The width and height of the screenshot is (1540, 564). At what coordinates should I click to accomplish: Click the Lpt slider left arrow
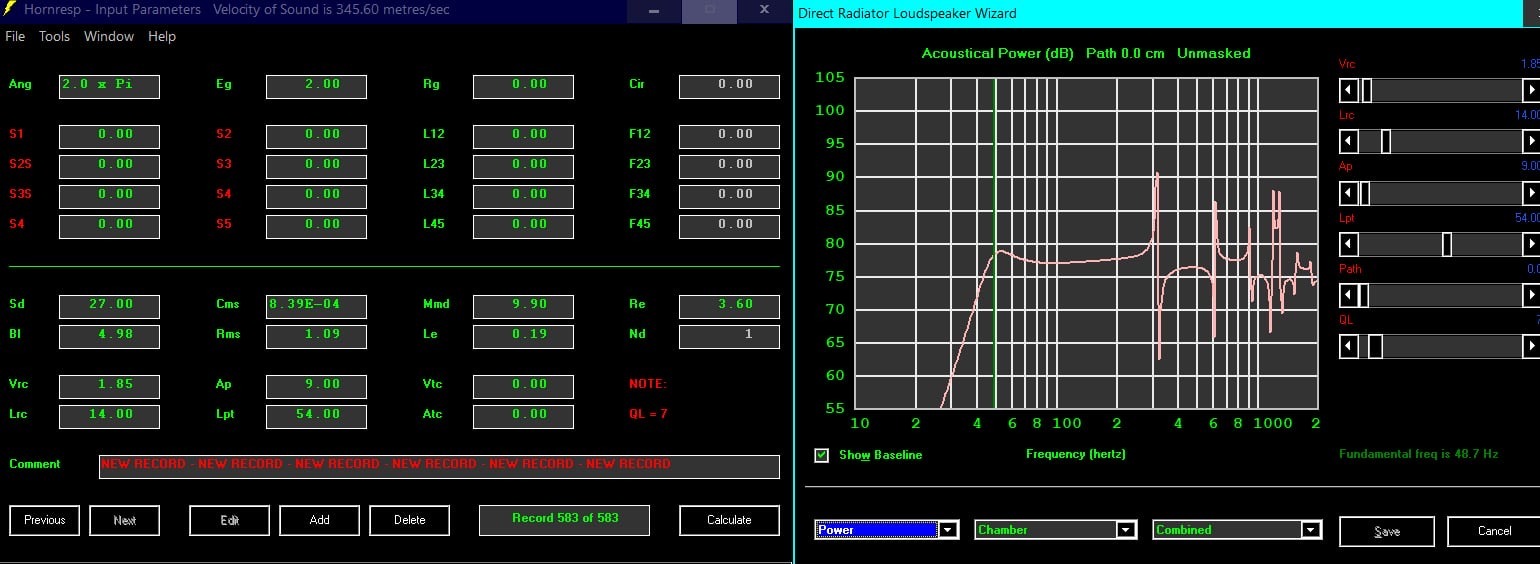point(1349,244)
